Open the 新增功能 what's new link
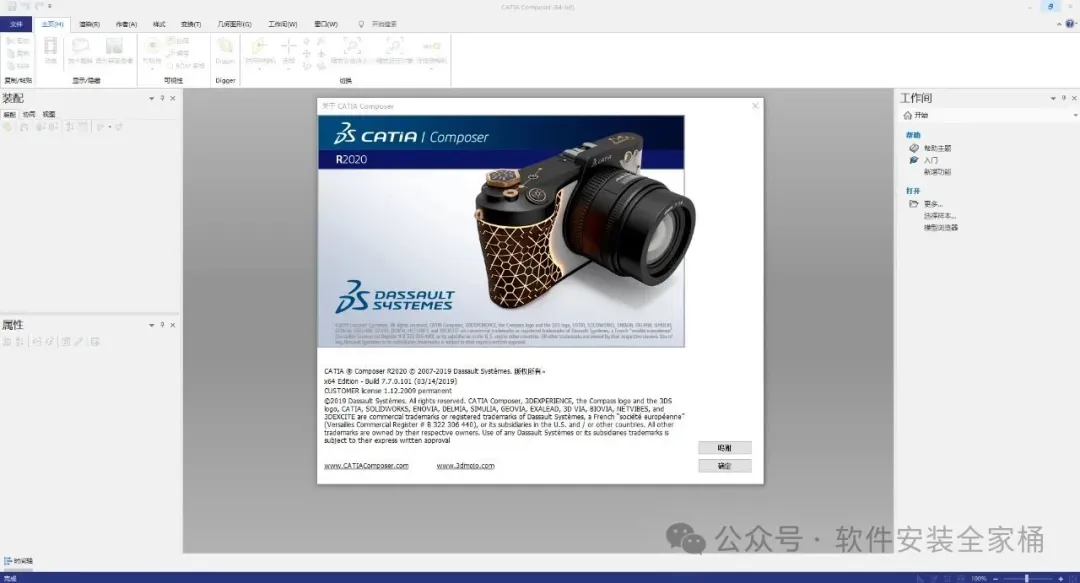The width and height of the screenshot is (1080, 583). 937,172
